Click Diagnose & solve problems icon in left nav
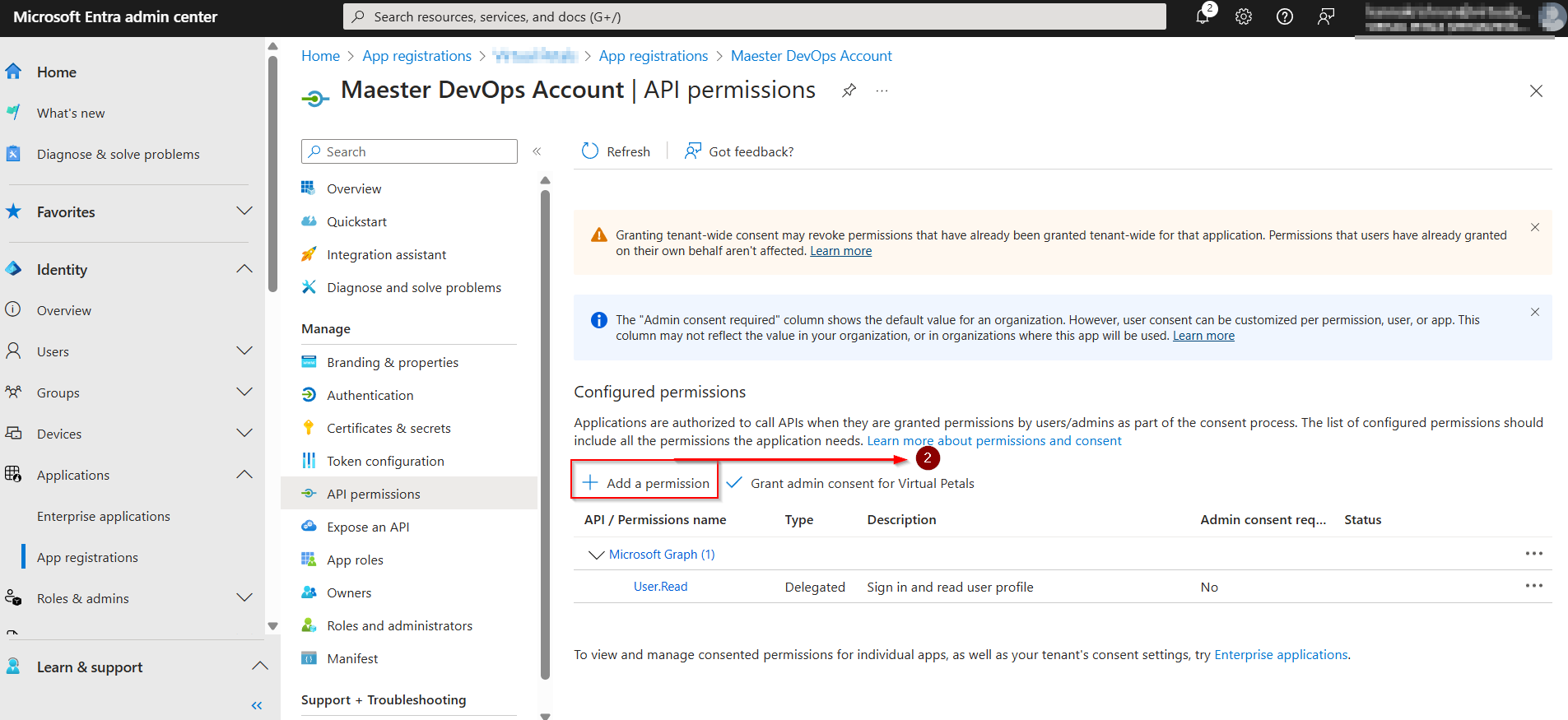Viewport: 1568px width, 720px height. point(13,154)
